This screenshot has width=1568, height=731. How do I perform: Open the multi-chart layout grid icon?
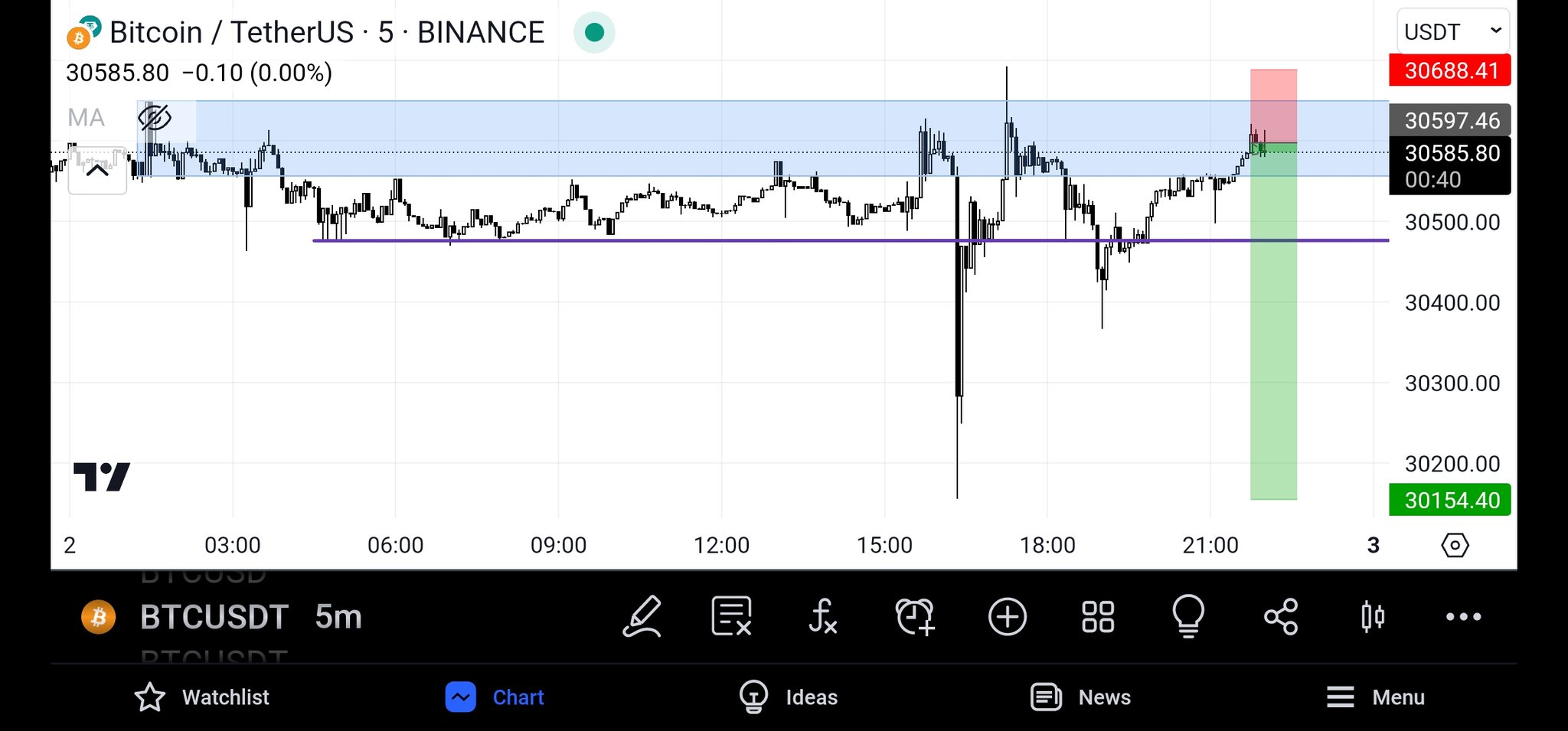(x=1097, y=616)
